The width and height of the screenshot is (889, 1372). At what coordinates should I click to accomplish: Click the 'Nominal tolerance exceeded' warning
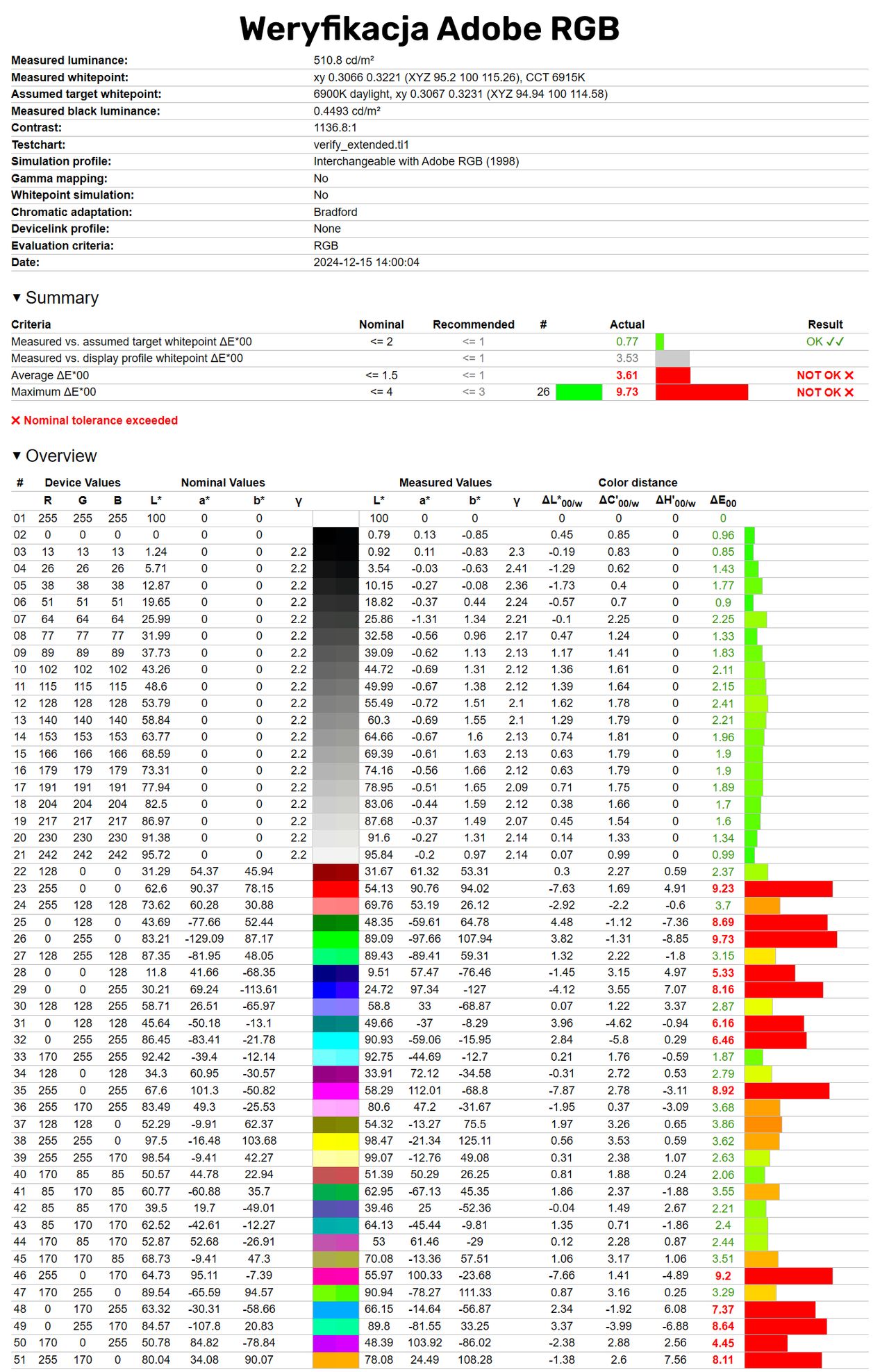(94, 420)
